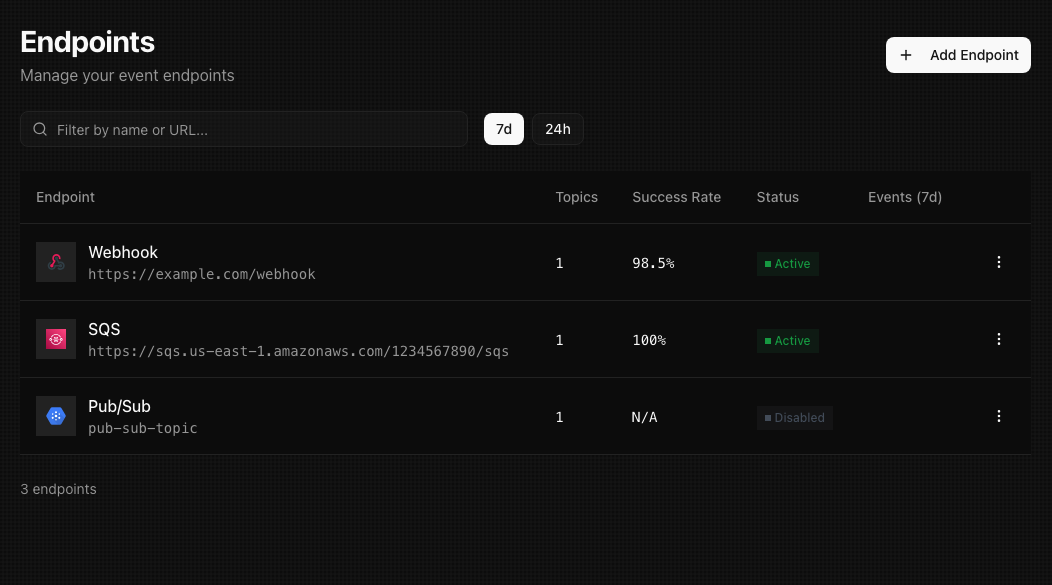The height and width of the screenshot is (585, 1052).
Task: Click the Webhook endpoint icon
Action: click(x=56, y=262)
